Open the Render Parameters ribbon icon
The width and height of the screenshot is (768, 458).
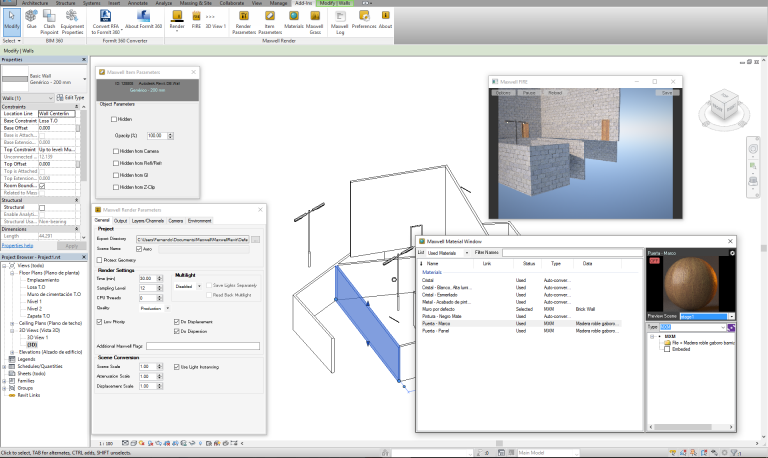click(244, 22)
